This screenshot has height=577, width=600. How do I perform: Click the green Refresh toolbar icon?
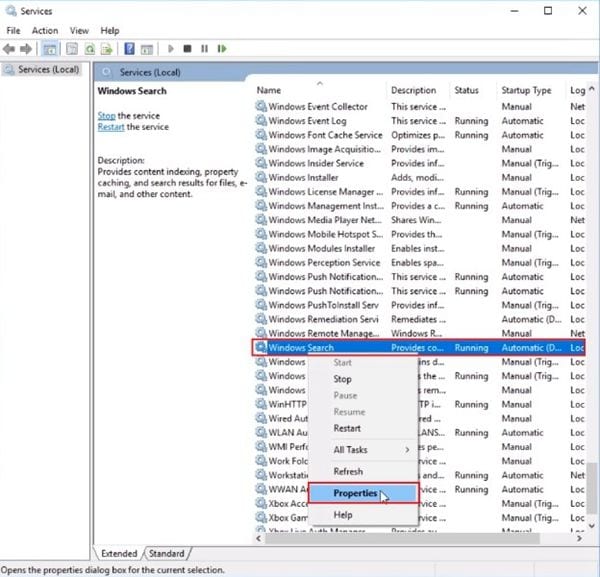[x=90, y=49]
